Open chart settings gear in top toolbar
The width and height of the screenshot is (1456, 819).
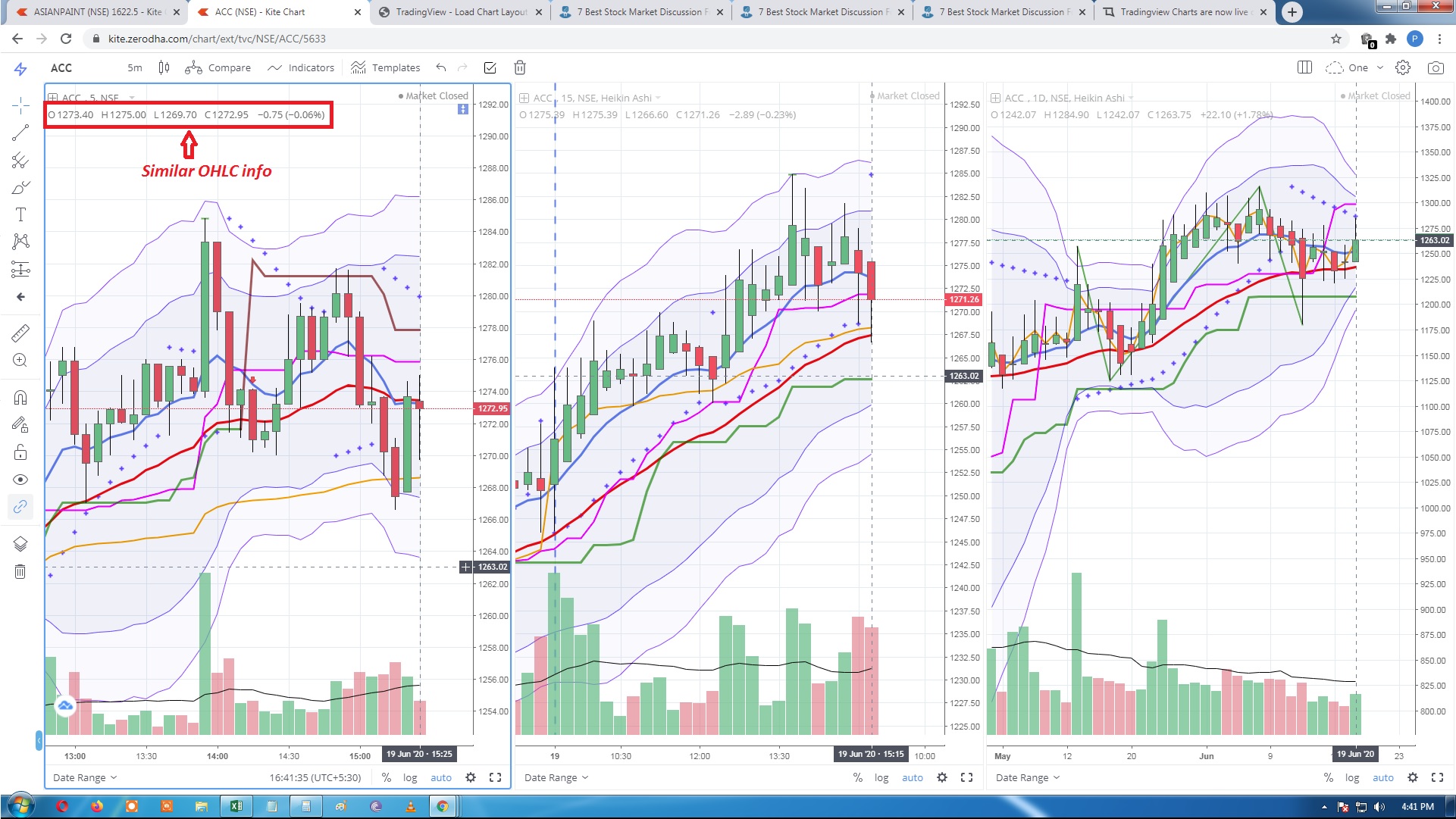[x=1403, y=67]
